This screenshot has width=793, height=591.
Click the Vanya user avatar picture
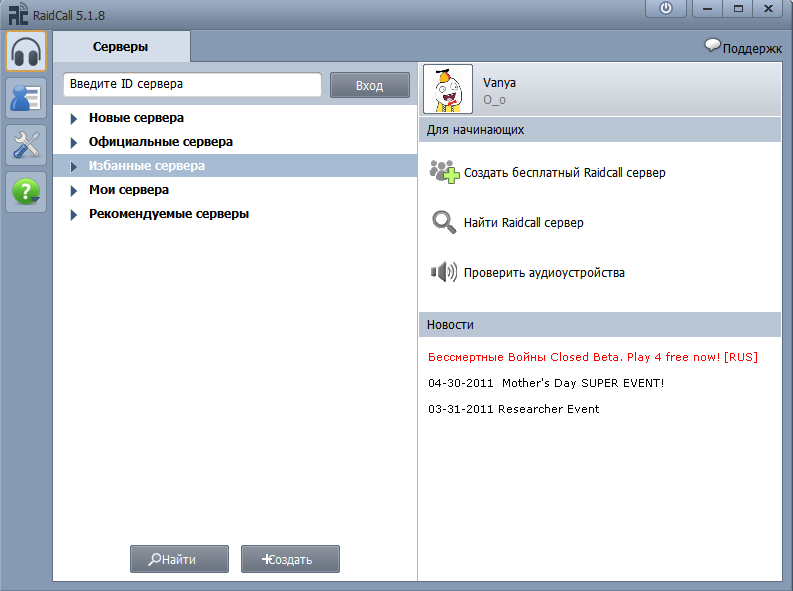click(448, 89)
